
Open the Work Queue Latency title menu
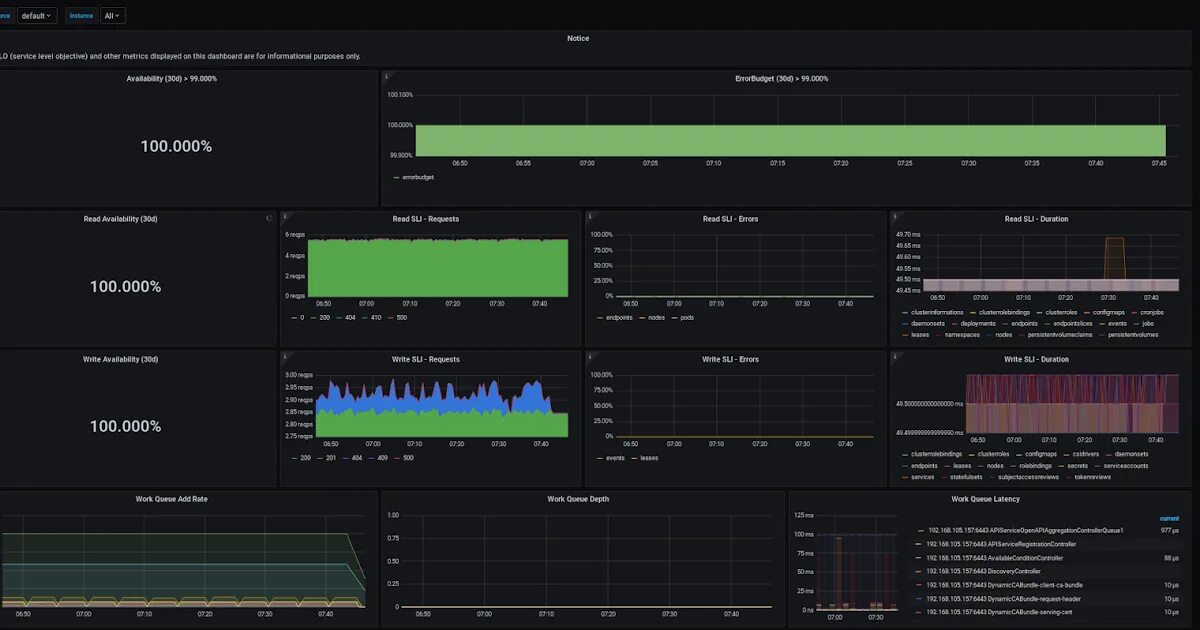pyautogui.click(x=986, y=498)
